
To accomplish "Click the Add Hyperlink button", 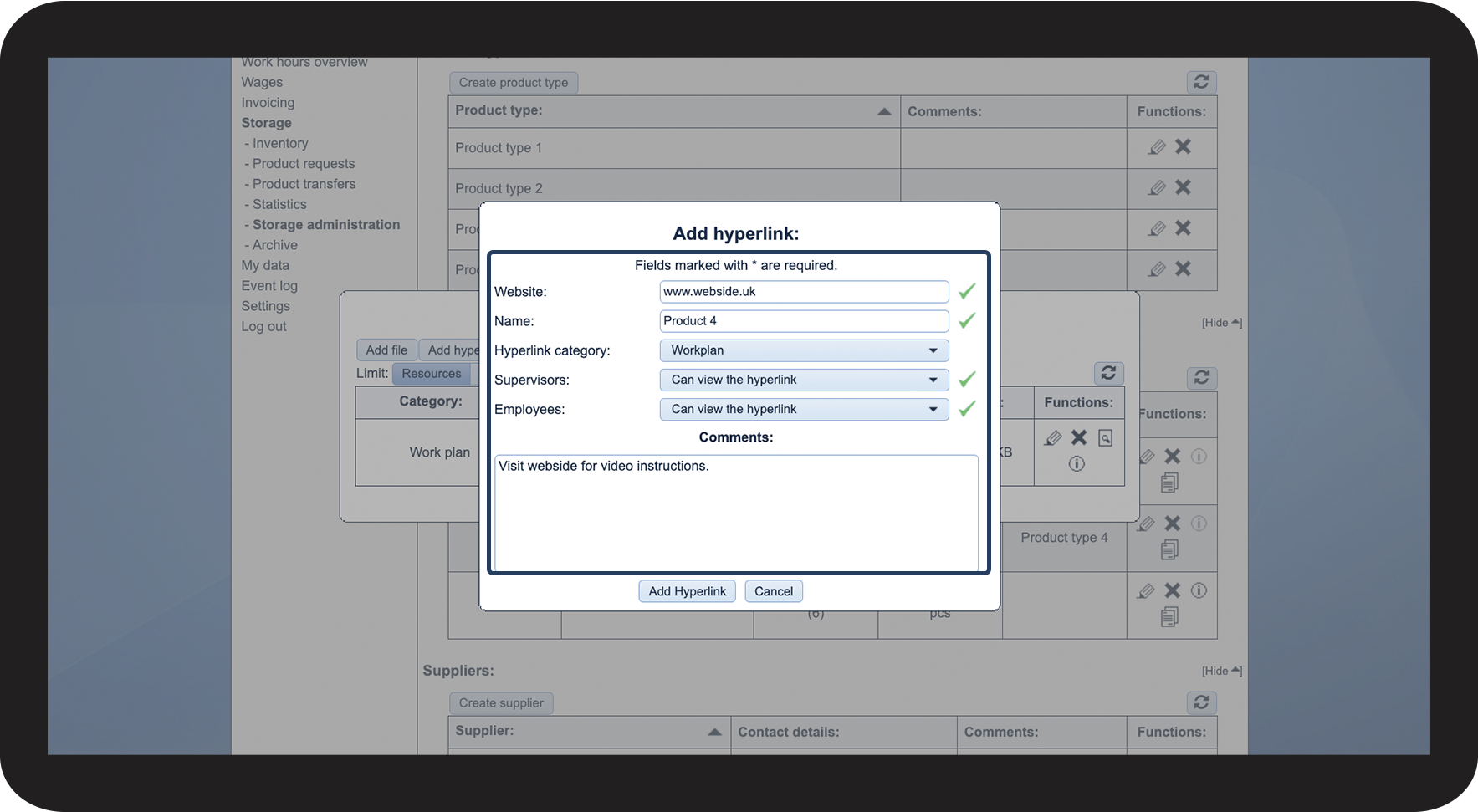I will pyautogui.click(x=687, y=591).
